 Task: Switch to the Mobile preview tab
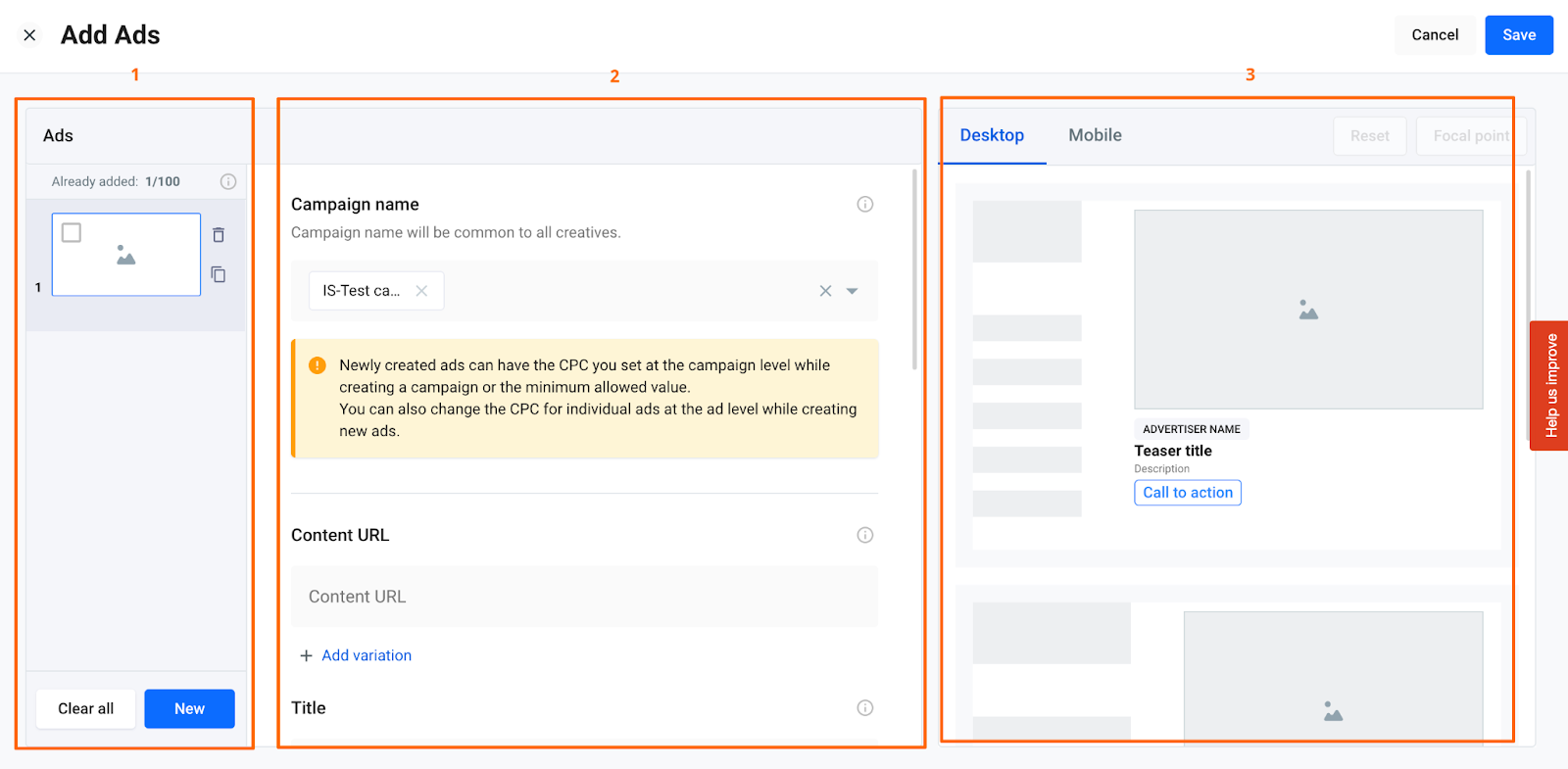click(1095, 135)
